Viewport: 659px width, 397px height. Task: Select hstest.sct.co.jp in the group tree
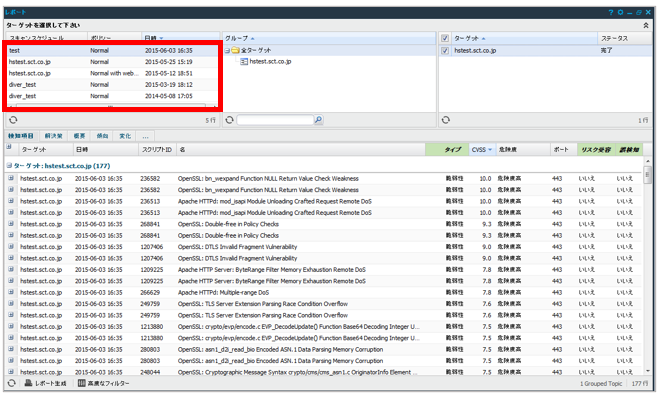coord(270,62)
